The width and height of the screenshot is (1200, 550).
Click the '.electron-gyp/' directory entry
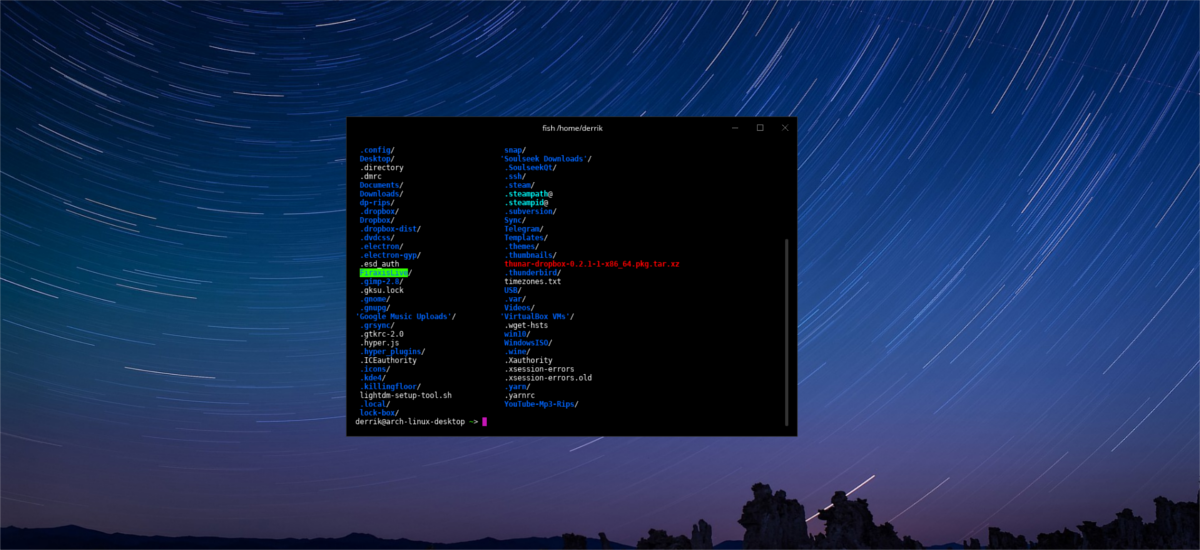[x=389, y=255]
